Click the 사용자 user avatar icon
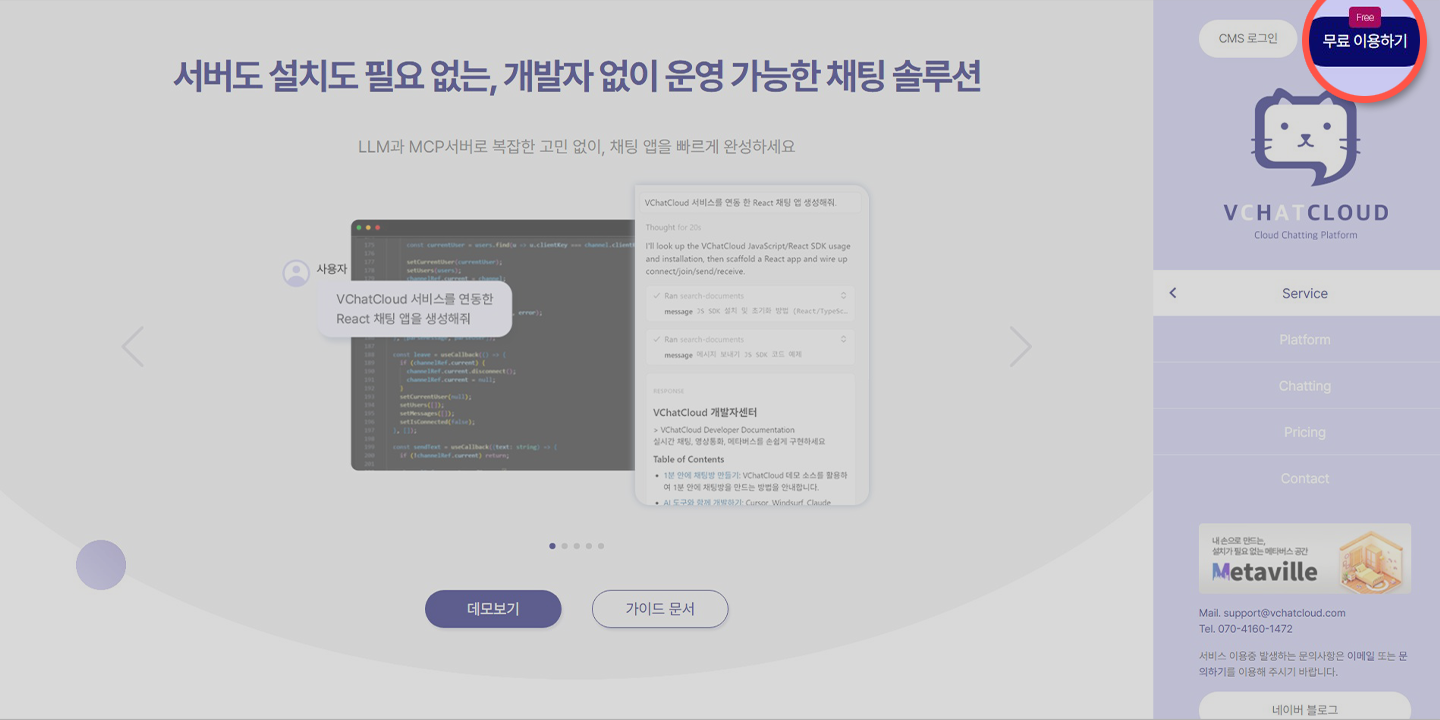Viewport: 1440px width, 720px height. (296, 271)
